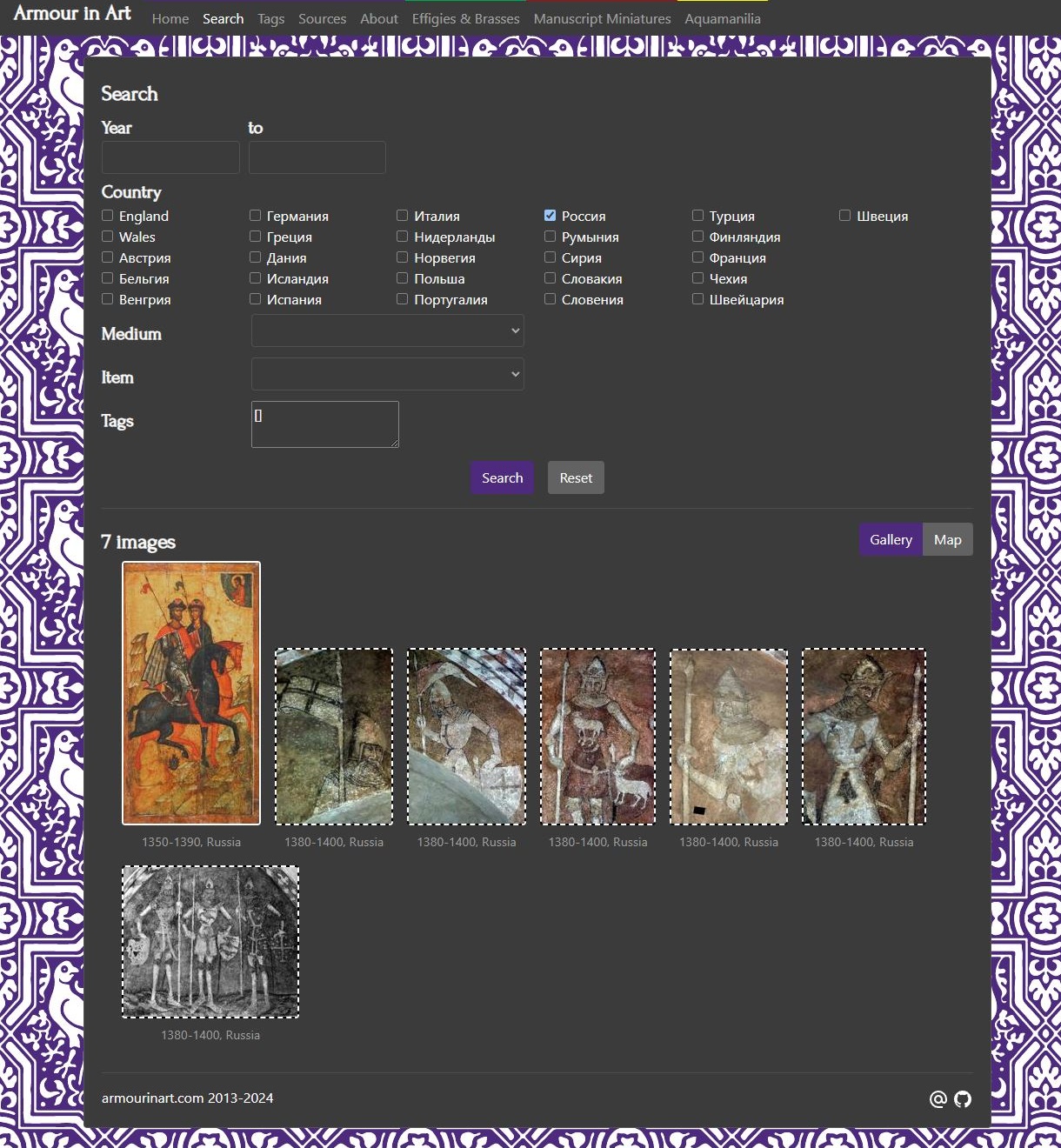
Task: Open the email contact icon in footer
Action: (x=938, y=1099)
